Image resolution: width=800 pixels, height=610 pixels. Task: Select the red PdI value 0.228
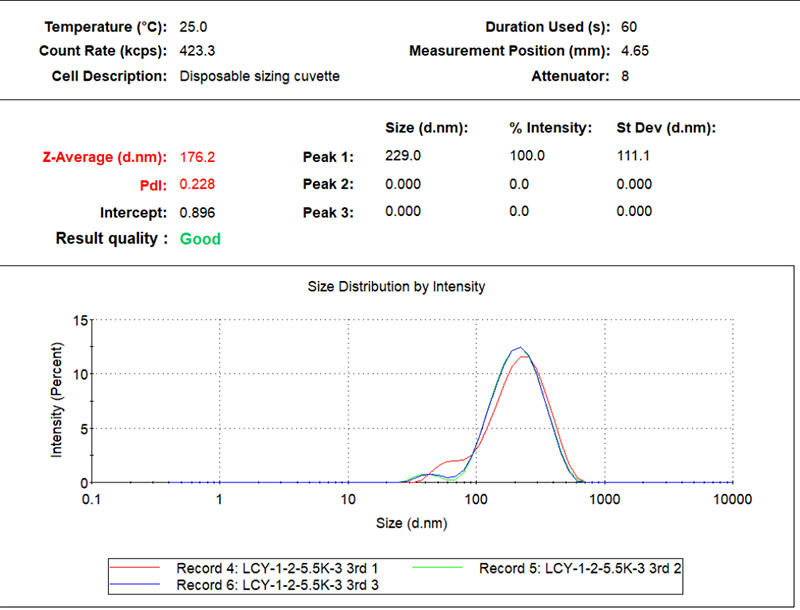coord(197,184)
